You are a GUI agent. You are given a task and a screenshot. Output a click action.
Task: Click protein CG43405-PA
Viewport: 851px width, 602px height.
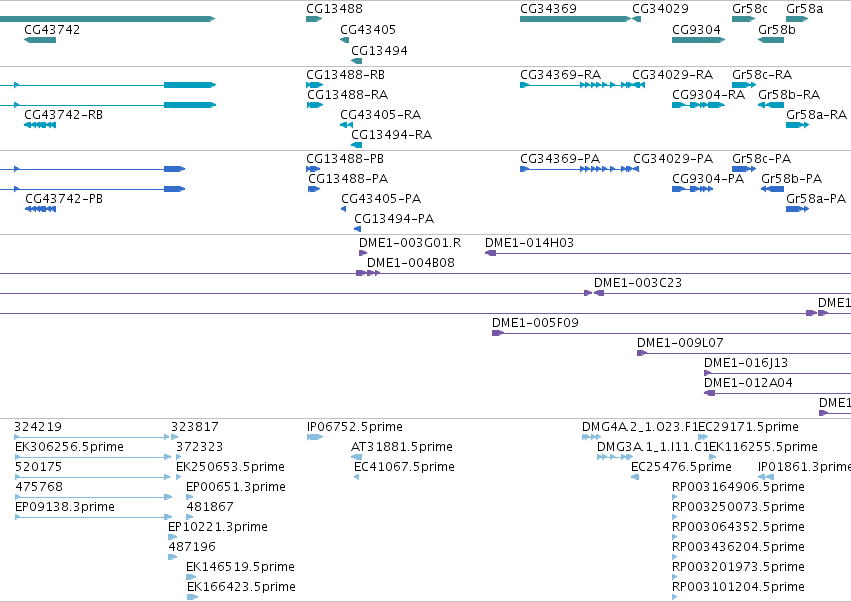click(381, 199)
